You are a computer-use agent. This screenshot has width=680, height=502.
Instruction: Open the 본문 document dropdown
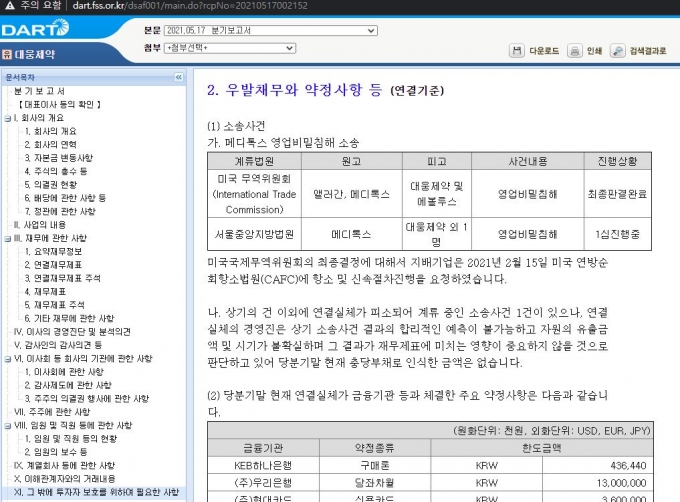tap(271, 30)
